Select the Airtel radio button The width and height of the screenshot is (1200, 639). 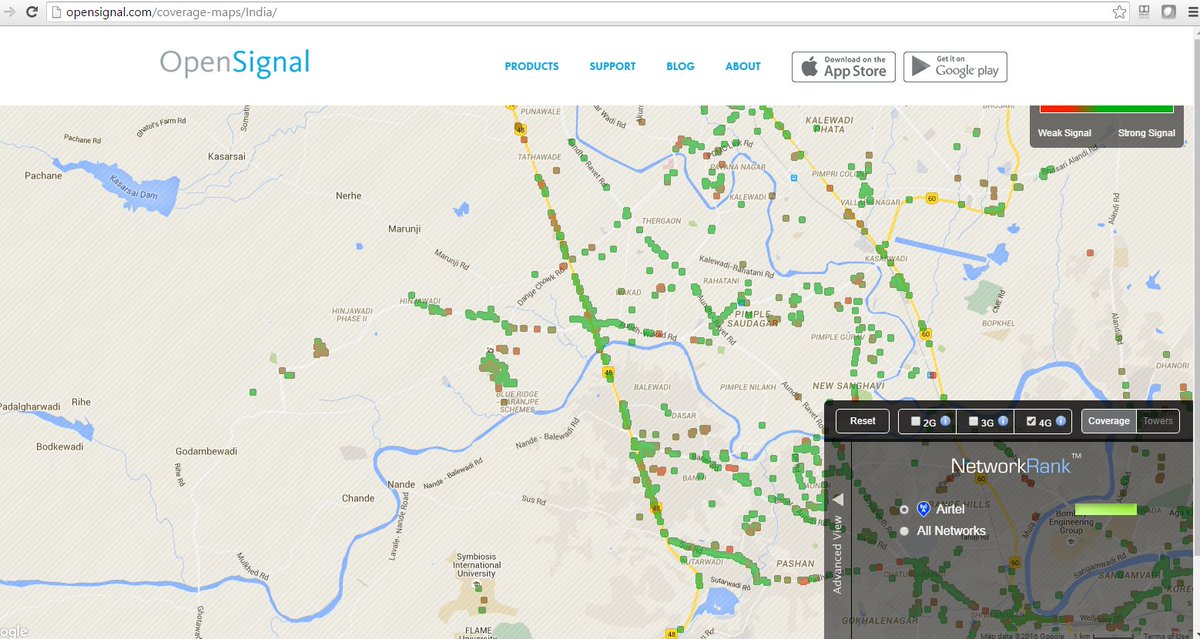pos(905,510)
